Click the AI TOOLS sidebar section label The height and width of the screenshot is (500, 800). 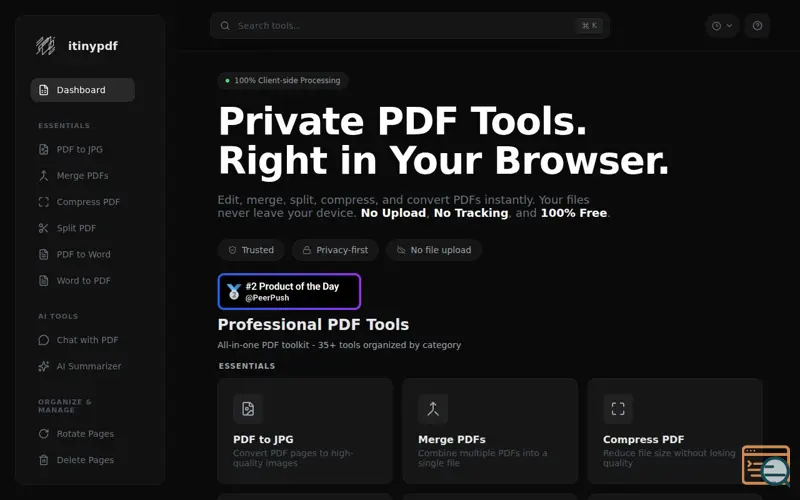pyautogui.click(x=58, y=316)
